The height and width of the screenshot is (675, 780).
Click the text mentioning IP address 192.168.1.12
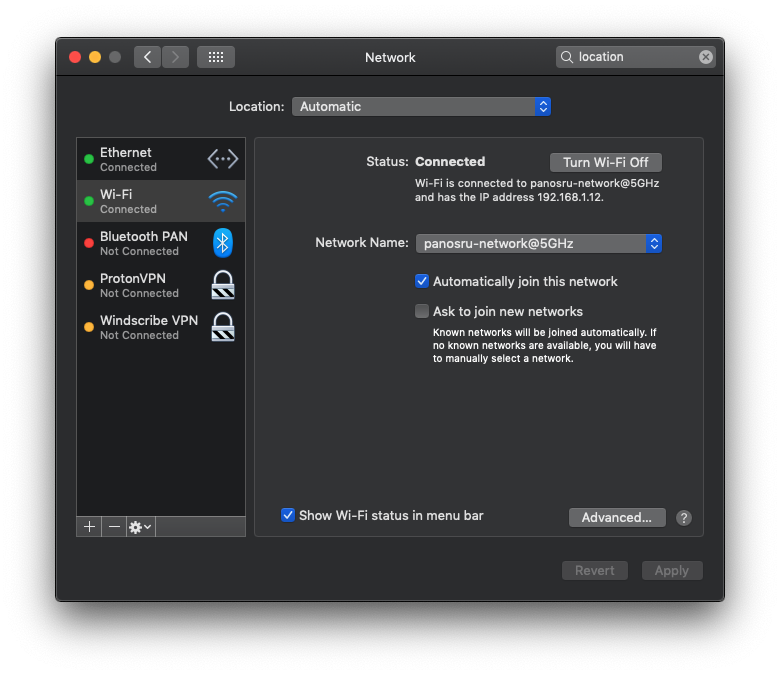click(x=537, y=190)
